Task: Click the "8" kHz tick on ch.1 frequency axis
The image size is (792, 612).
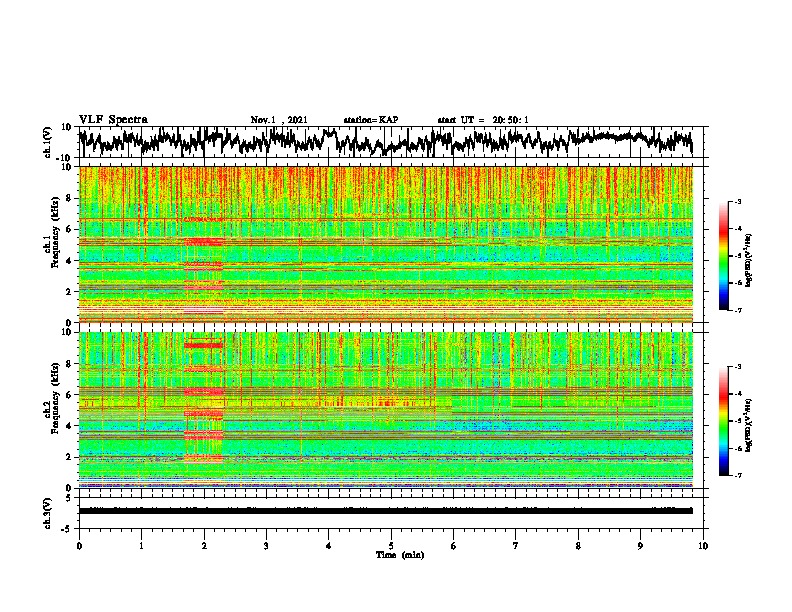Action: 69,198
